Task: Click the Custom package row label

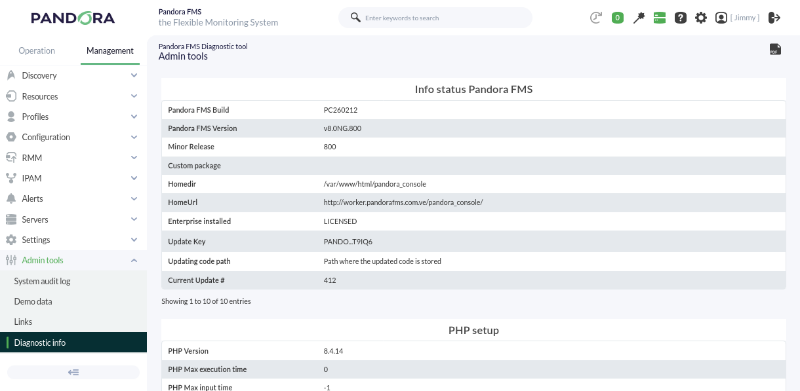Action: coord(194,166)
